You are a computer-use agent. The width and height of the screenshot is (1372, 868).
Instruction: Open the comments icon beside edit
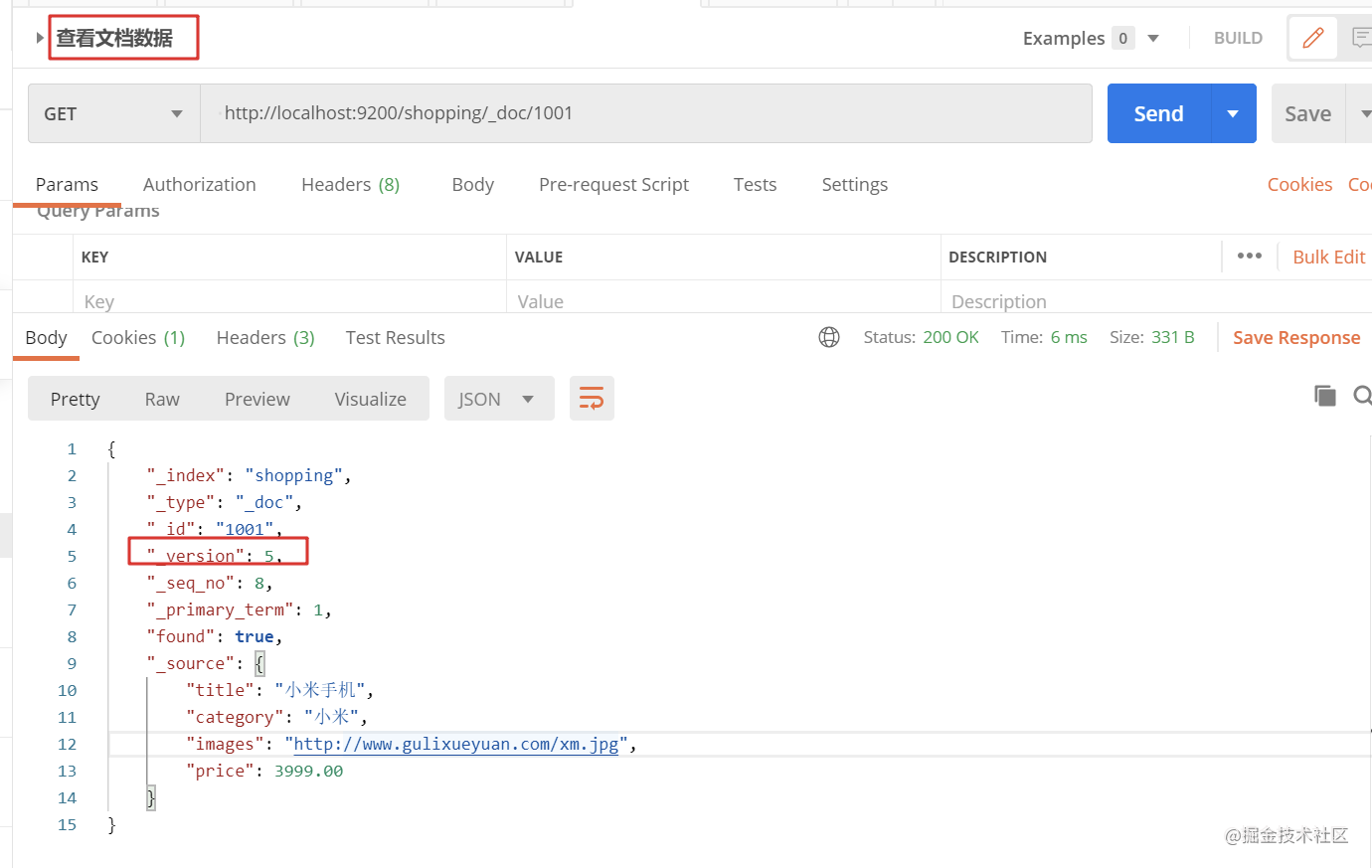point(1361,38)
